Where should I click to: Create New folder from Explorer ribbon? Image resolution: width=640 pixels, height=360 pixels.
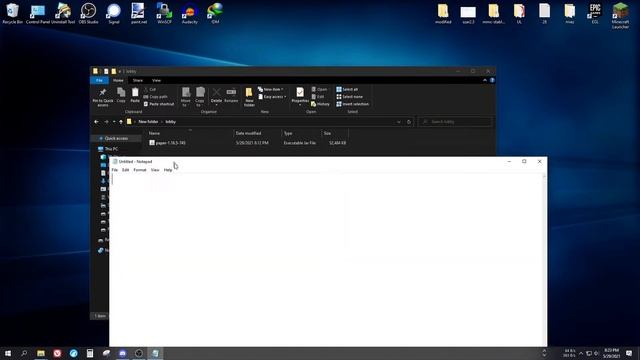249,97
